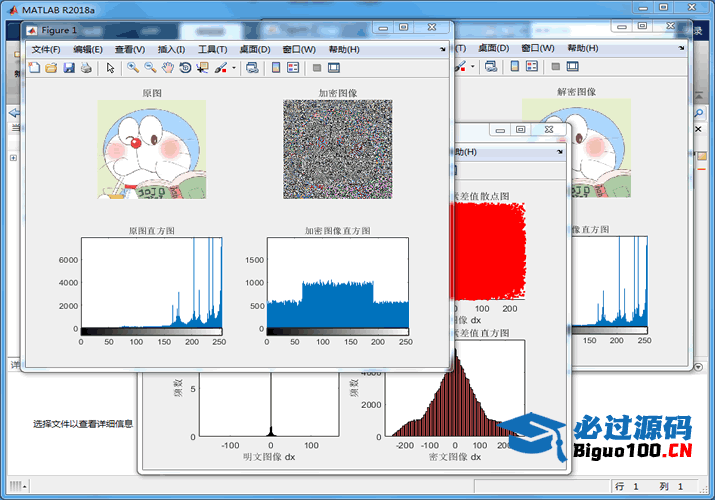Click the MATLAB status bar busy indicator

[x=18, y=486]
